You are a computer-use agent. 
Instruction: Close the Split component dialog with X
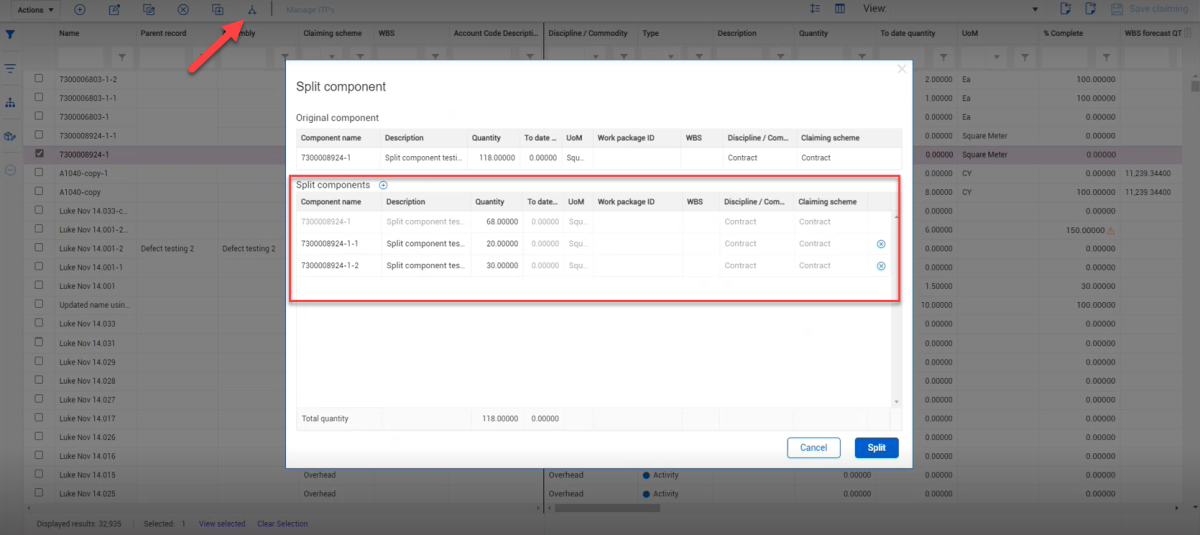[901, 69]
